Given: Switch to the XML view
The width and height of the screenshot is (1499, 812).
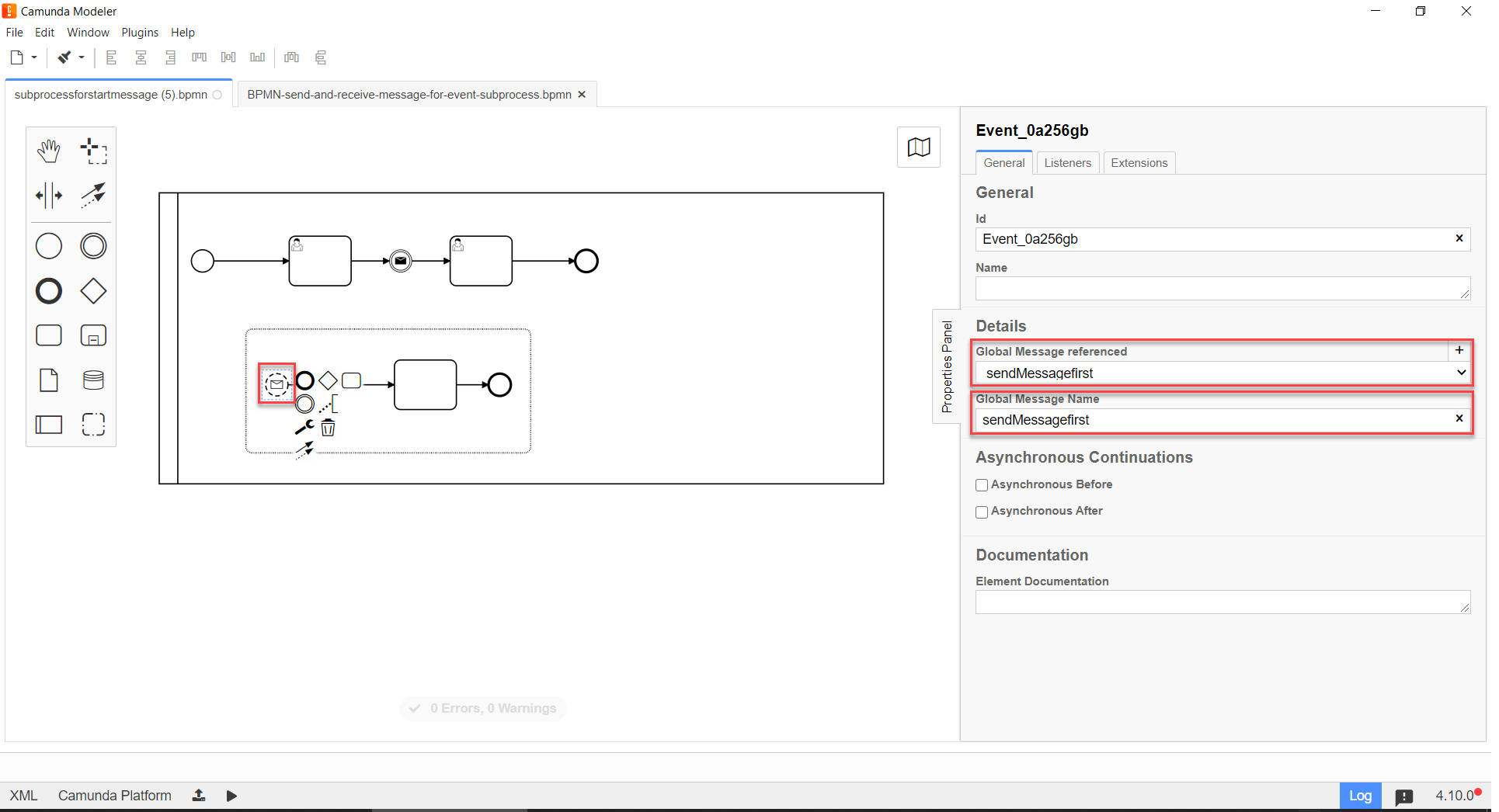Looking at the screenshot, I should click(x=23, y=796).
